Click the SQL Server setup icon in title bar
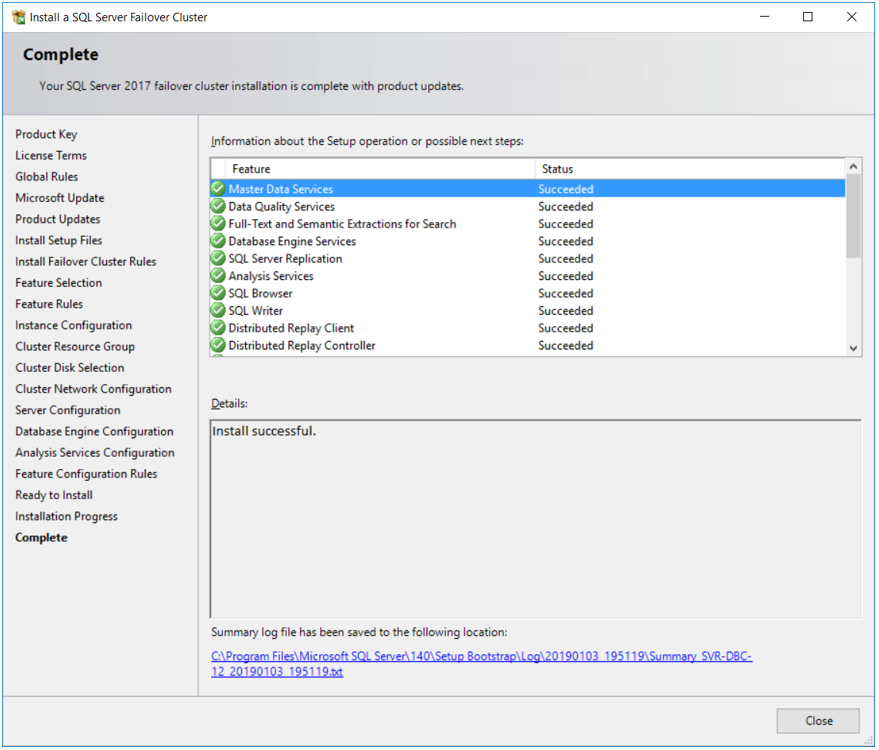 [18, 17]
